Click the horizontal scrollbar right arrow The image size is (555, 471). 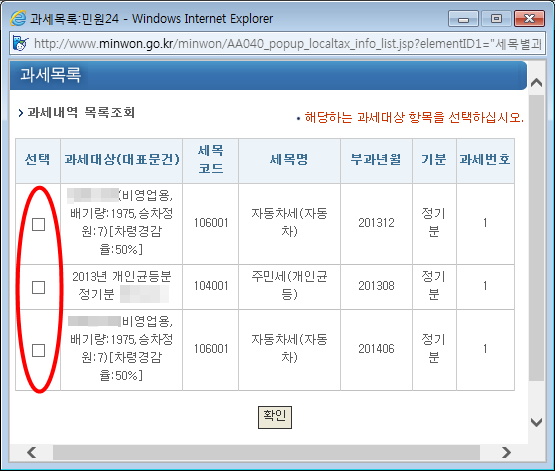click(x=507, y=452)
